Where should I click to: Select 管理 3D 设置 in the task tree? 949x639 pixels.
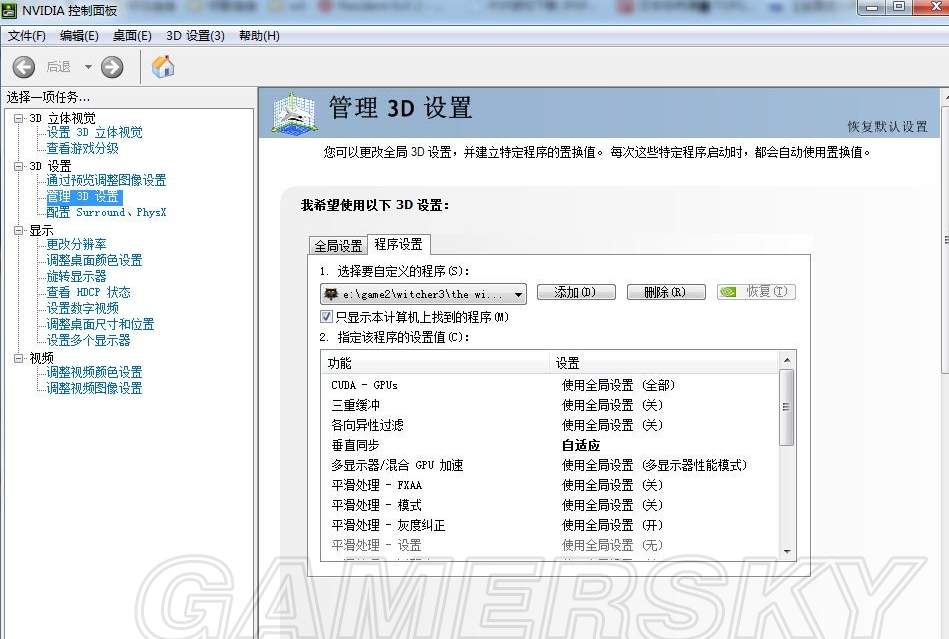tap(84, 197)
